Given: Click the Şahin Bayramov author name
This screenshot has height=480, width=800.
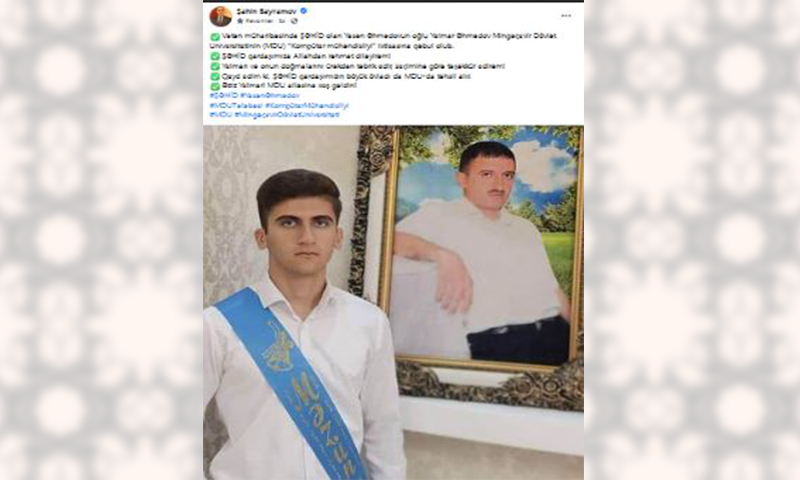Looking at the screenshot, I should click(266, 11).
